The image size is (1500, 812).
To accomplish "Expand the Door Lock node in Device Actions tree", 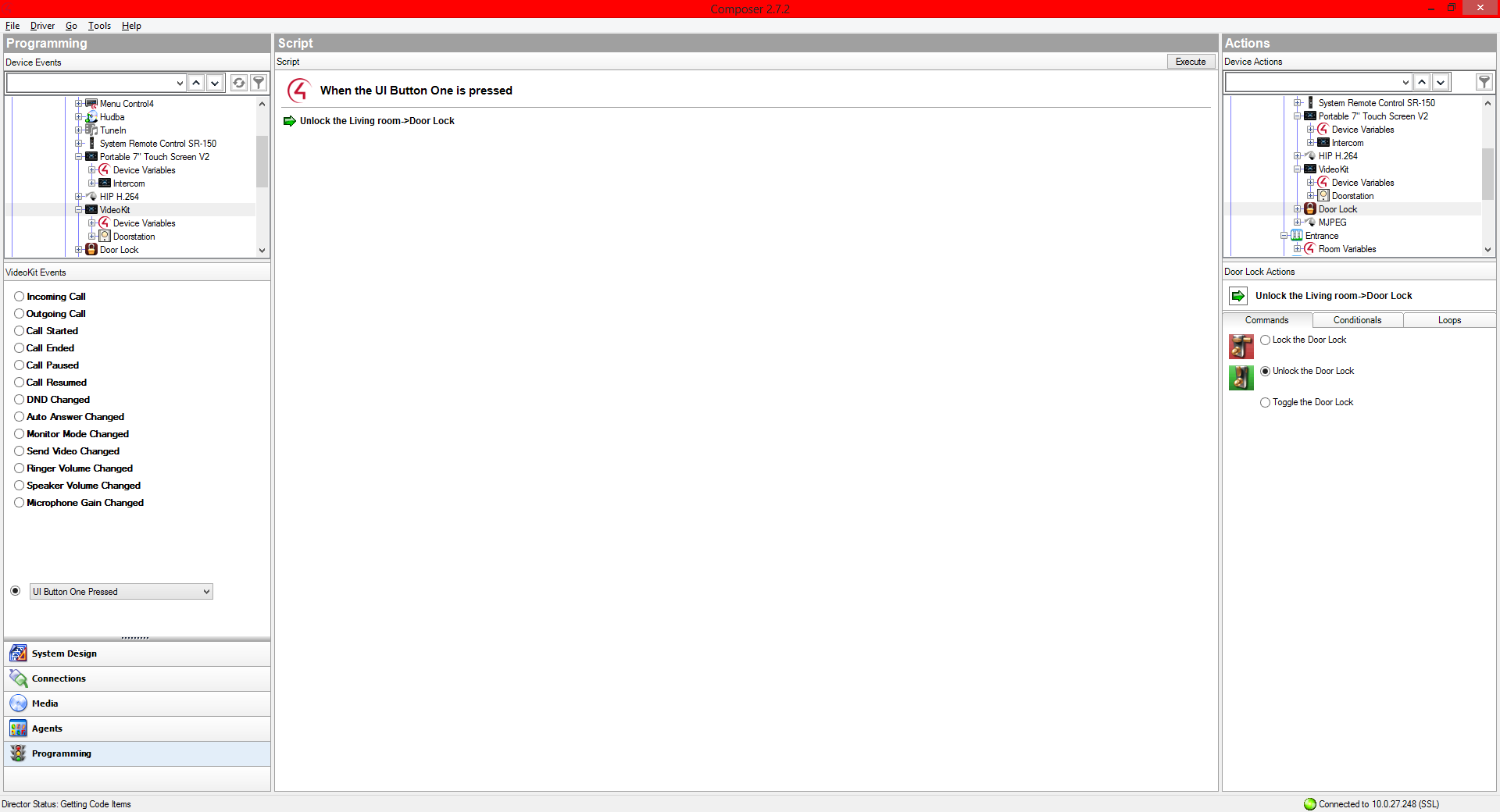I will (x=1298, y=209).
